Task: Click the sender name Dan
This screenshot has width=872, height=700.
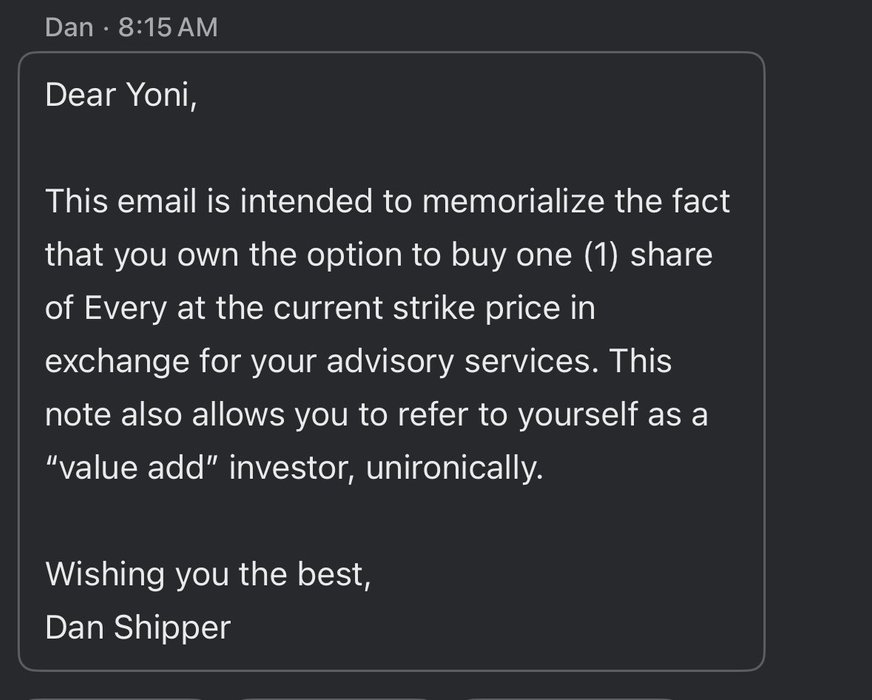Action: [69, 27]
